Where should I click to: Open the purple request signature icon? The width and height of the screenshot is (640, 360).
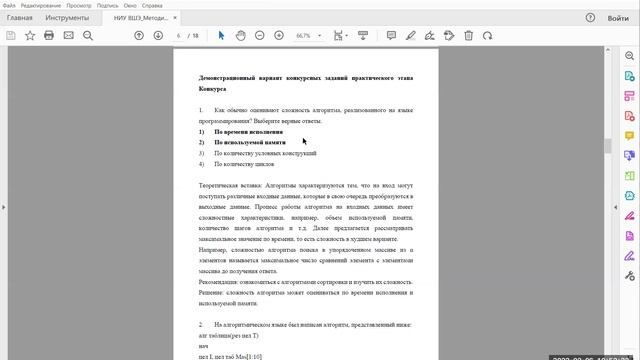coord(629,256)
